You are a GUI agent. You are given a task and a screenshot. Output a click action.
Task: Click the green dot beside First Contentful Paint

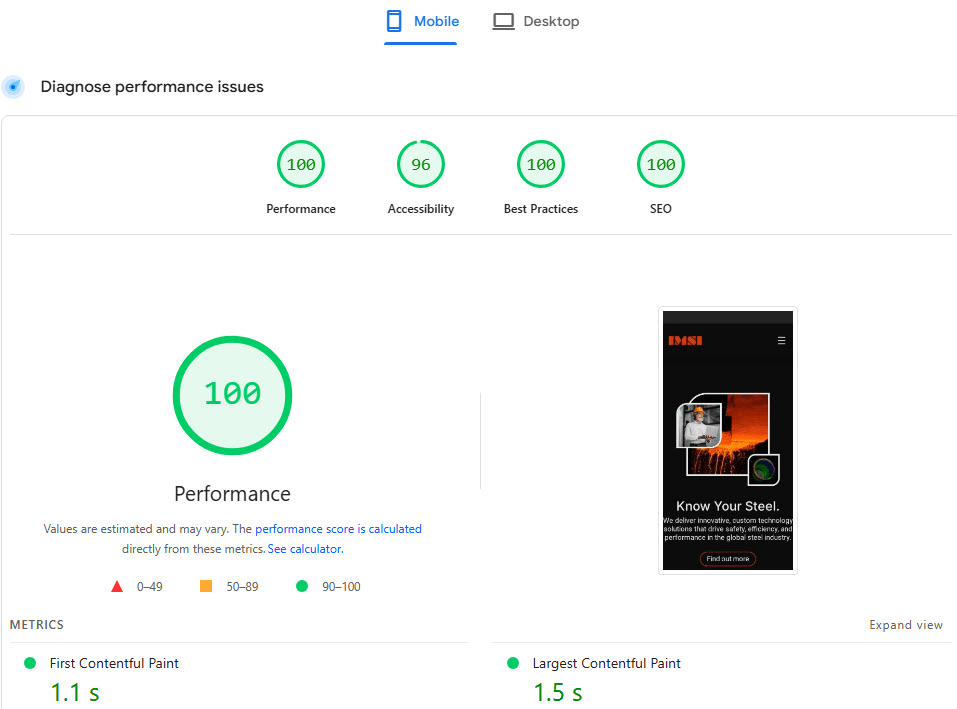[29, 662]
